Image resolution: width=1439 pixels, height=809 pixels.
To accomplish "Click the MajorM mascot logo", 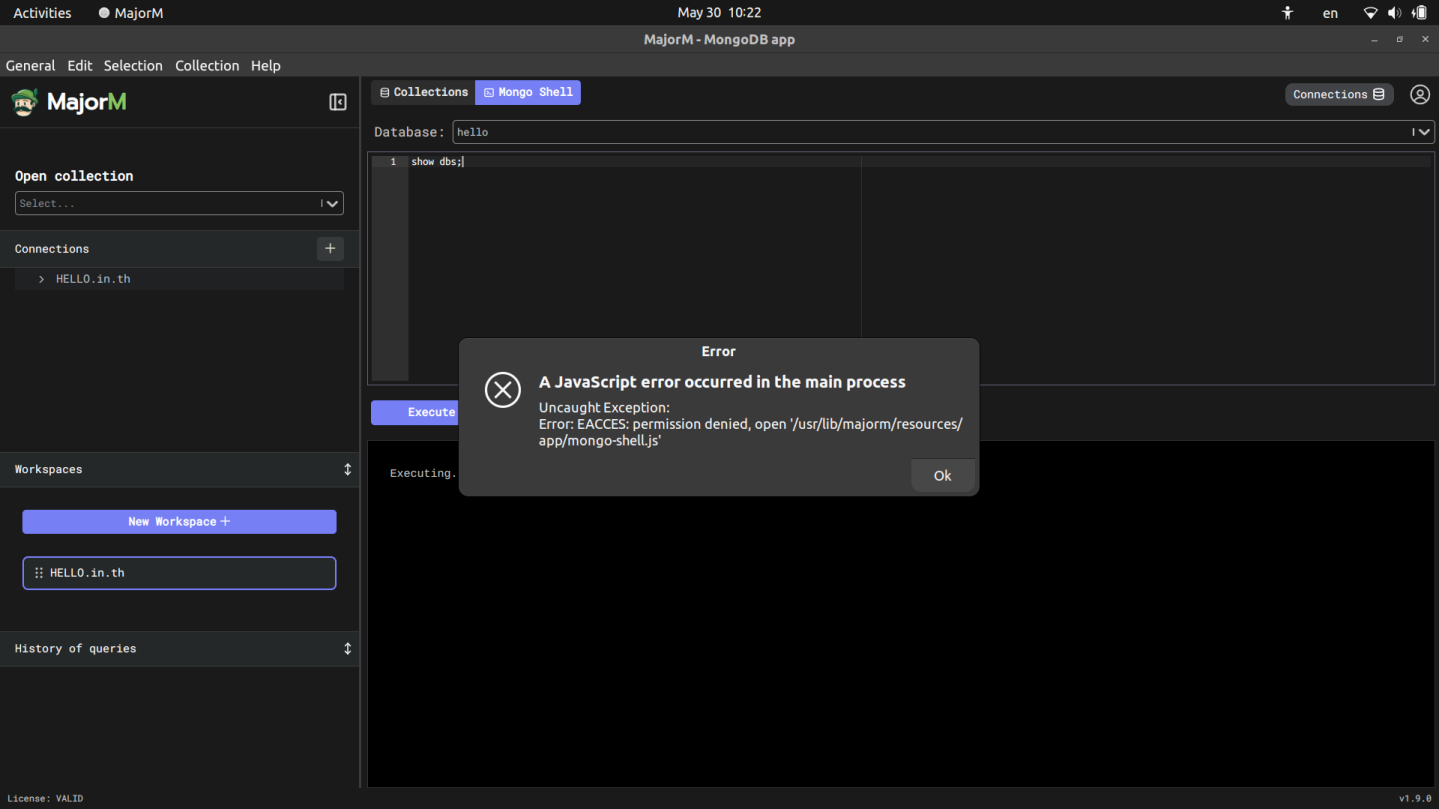I will coord(25,102).
